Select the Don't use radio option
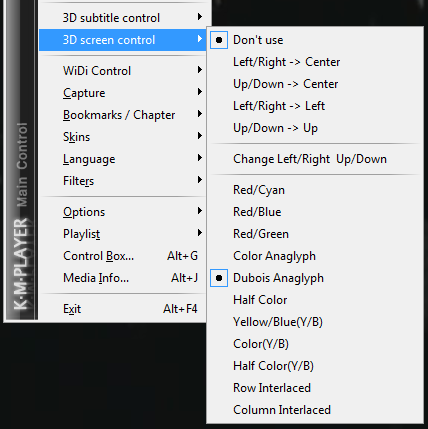The height and width of the screenshot is (429, 428). (x=219, y=40)
